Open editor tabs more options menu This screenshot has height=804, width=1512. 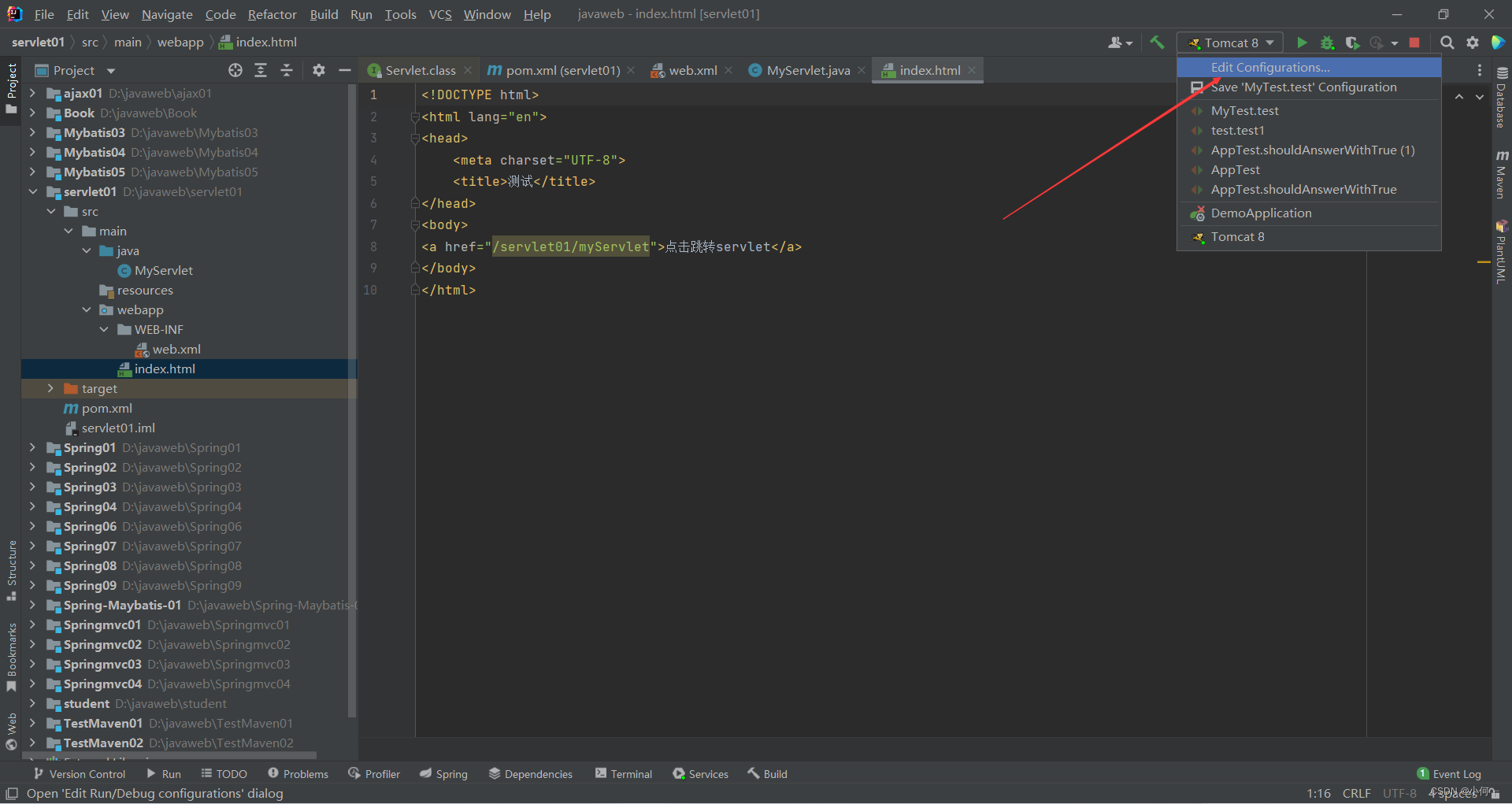1479,70
